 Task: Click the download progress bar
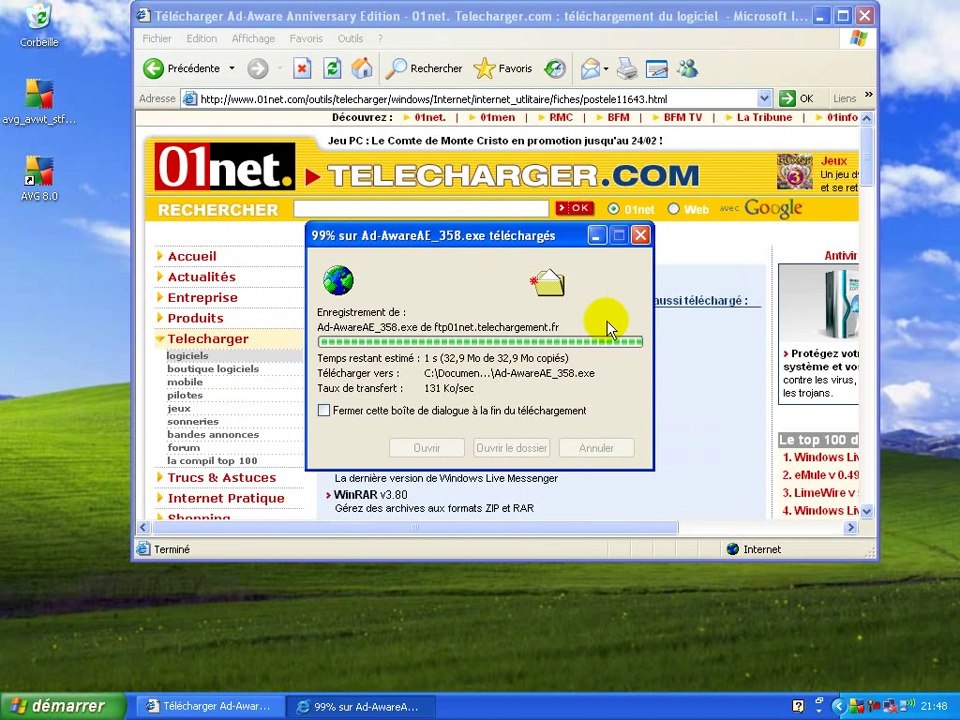(x=480, y=342)
